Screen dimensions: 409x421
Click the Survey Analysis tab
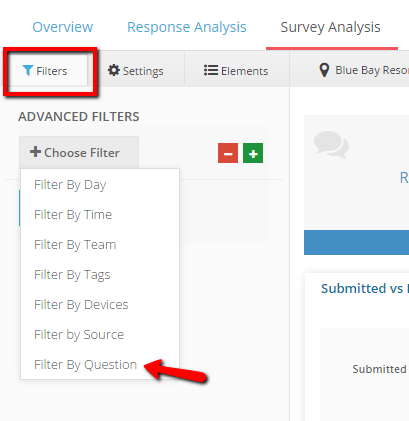coord(330,27)
